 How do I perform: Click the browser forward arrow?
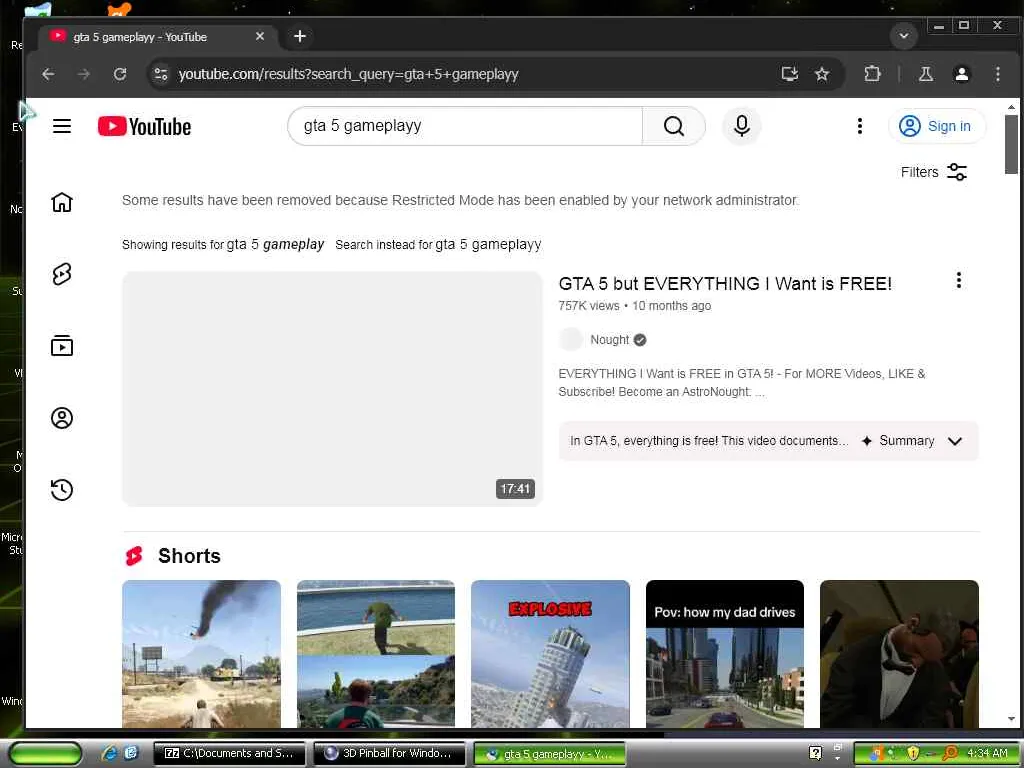(84, 74)
